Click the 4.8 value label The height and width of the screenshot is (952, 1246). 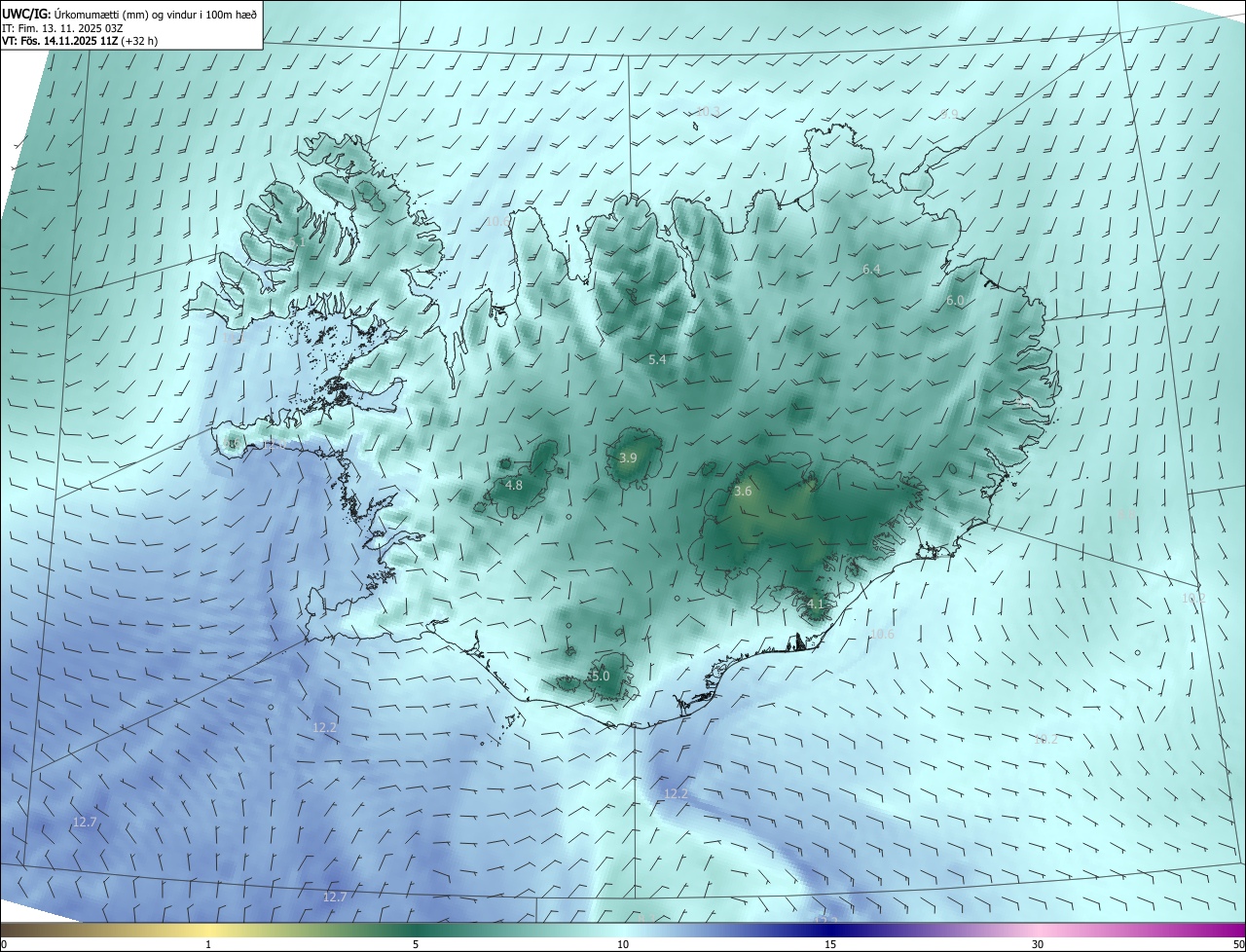(x=514, y=485)
